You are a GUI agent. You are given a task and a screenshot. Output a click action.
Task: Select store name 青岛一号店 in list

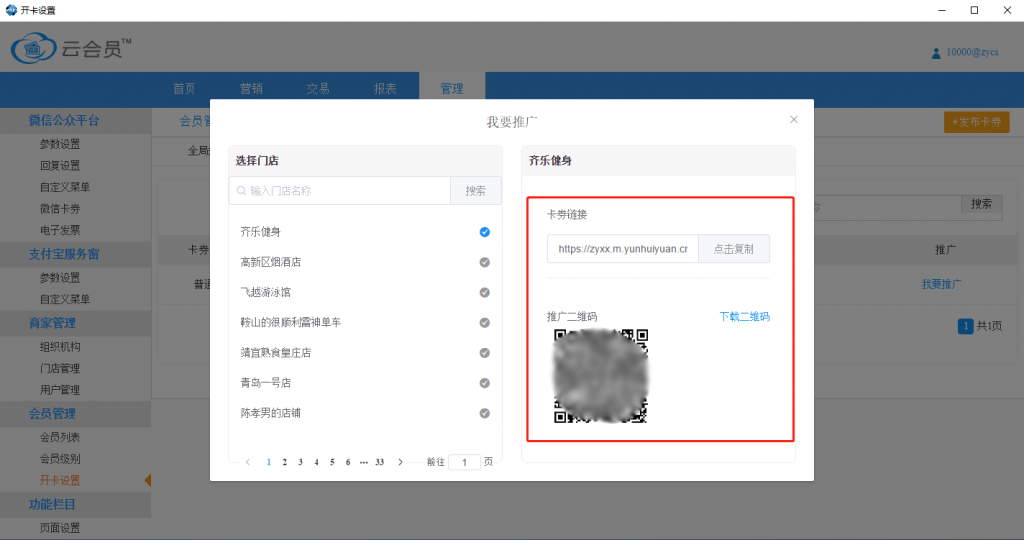266,383
